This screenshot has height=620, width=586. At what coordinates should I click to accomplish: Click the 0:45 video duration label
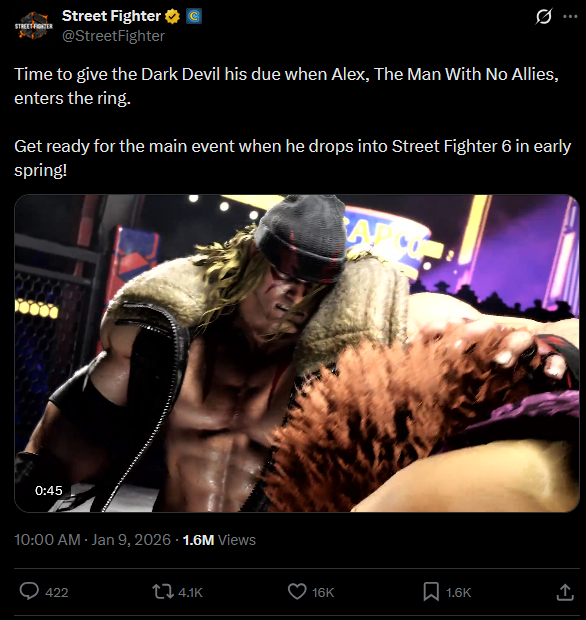pyautogui.click(x=49, y=491)
